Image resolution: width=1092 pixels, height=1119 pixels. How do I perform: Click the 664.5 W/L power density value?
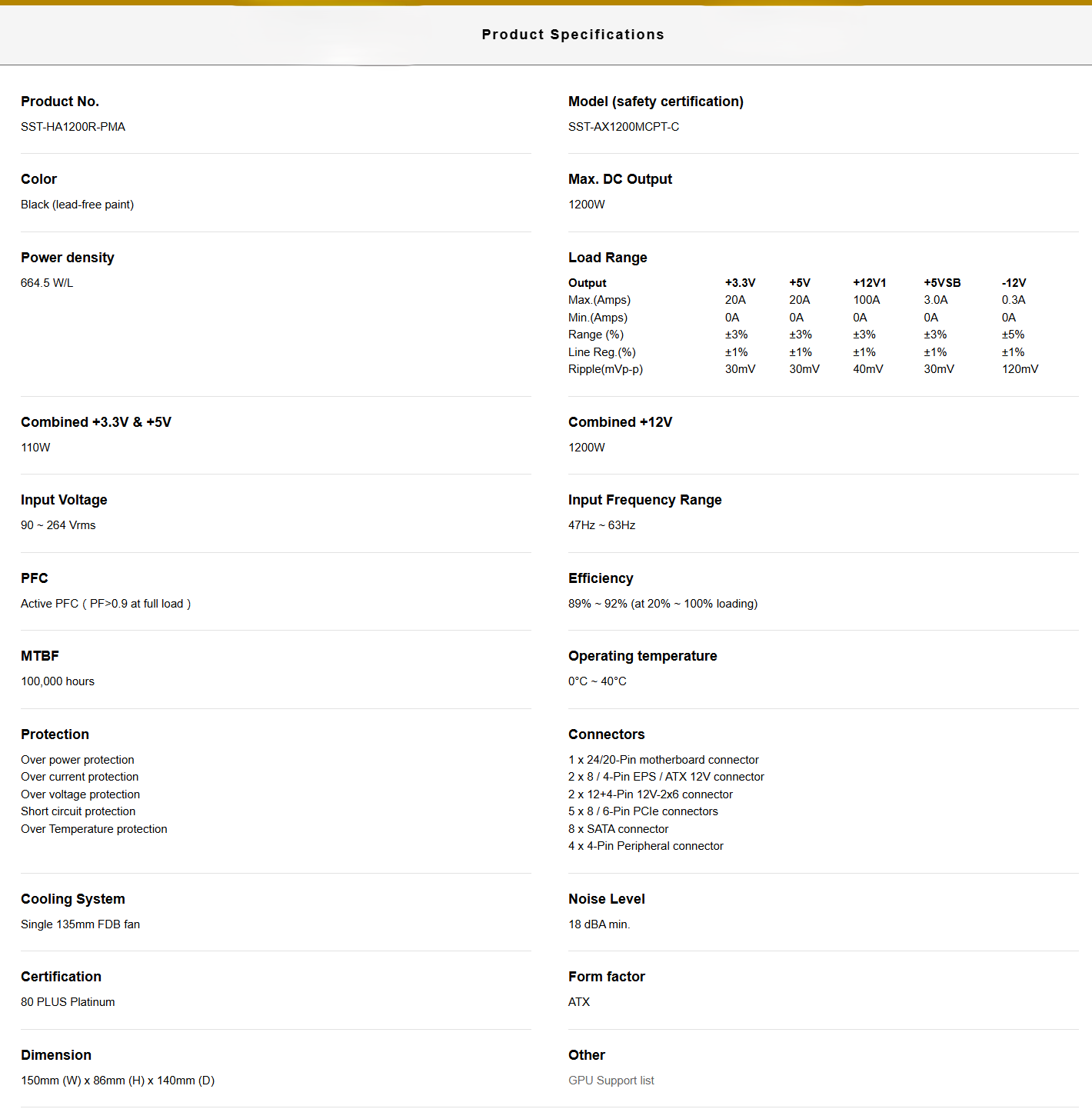(x=47, y=283)
